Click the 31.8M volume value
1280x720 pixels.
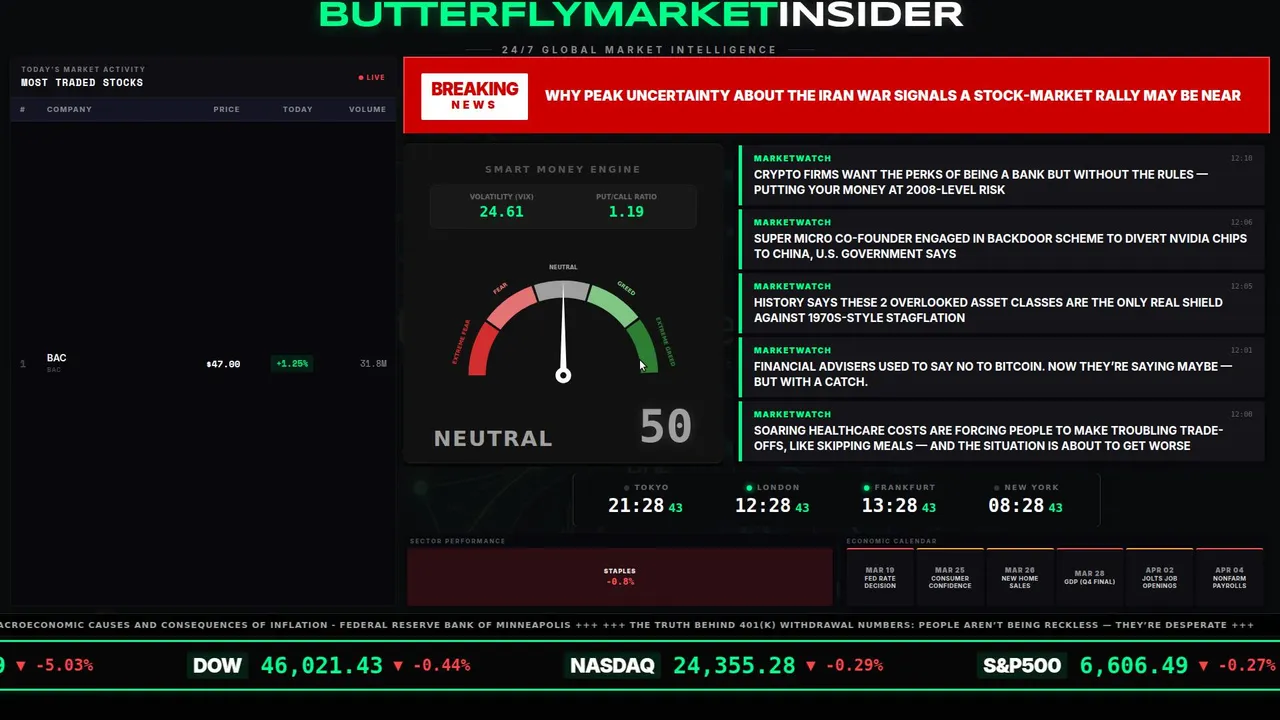tap(373, 364)
